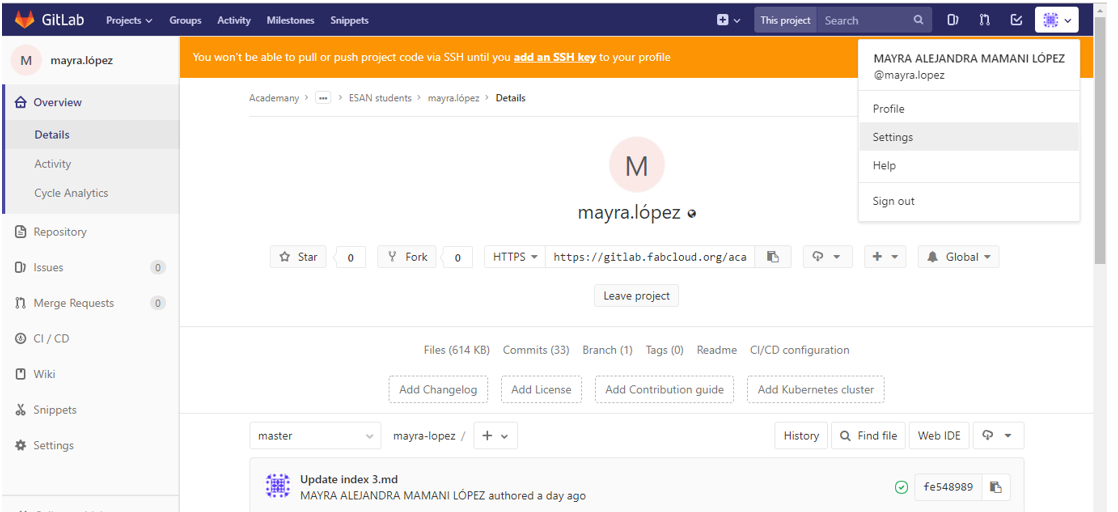
Task: Expand the HTTPS protocol dropdown
Action: coord(515,257)
